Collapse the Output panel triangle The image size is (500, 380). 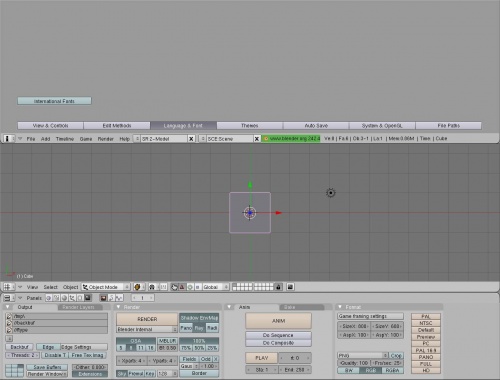pyautogui.click(x=8, y=307)
